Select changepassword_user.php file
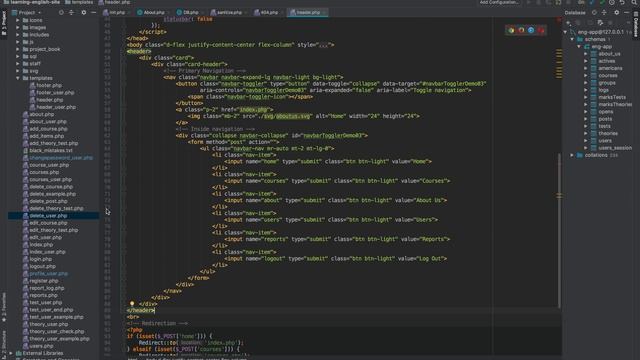Viewport: 640px width, 360px height. pos(61,158)
